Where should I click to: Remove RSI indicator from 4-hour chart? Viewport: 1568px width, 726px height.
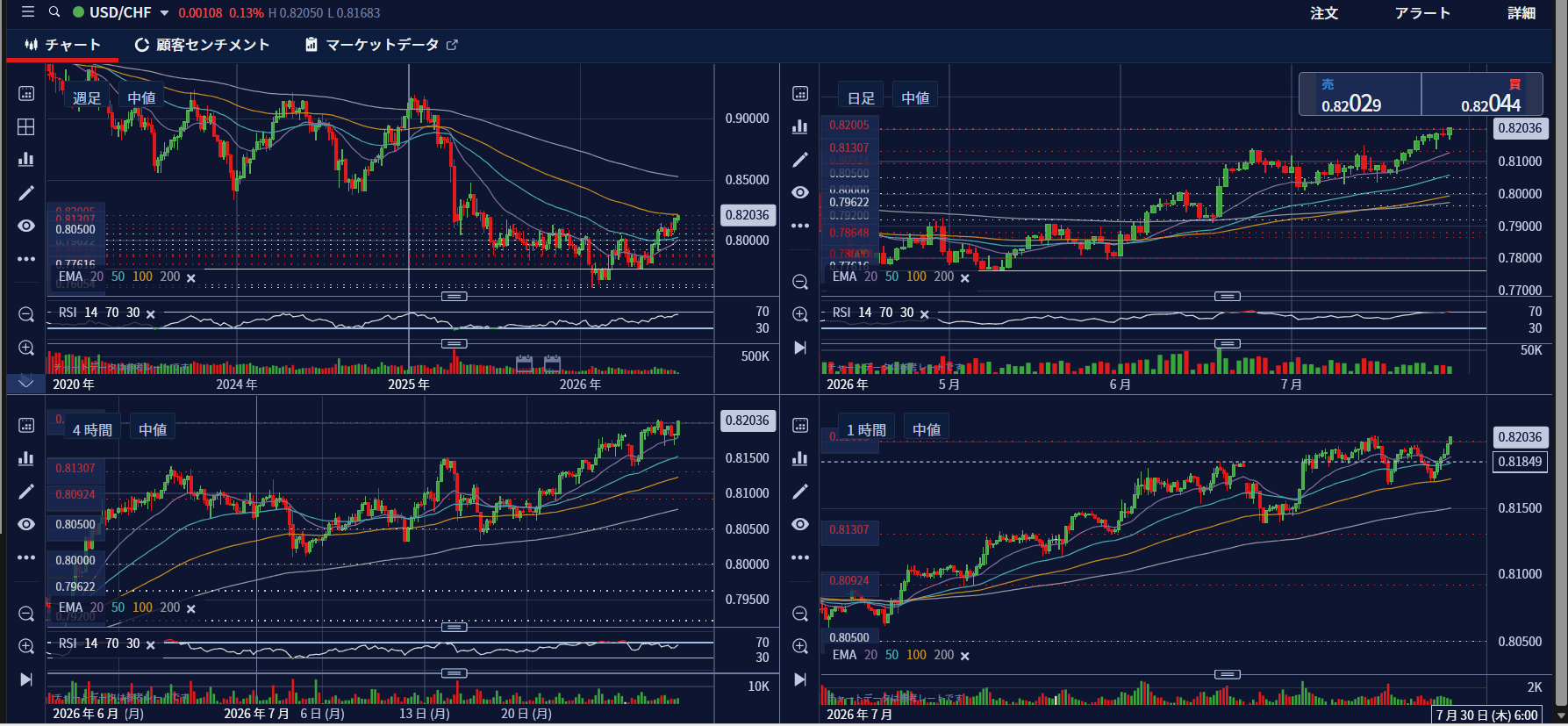point(151,645)
